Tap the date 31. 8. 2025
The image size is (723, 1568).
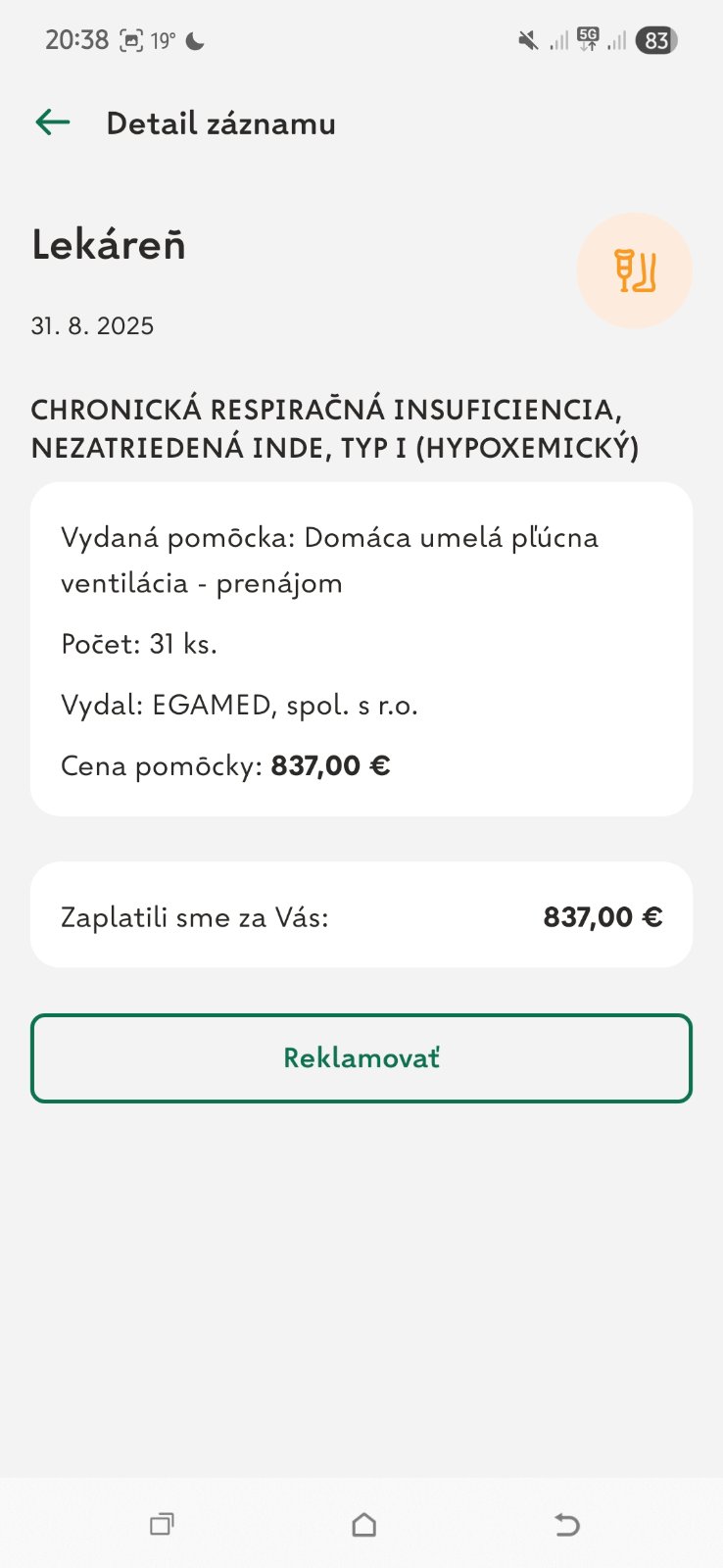click(92, 325)
